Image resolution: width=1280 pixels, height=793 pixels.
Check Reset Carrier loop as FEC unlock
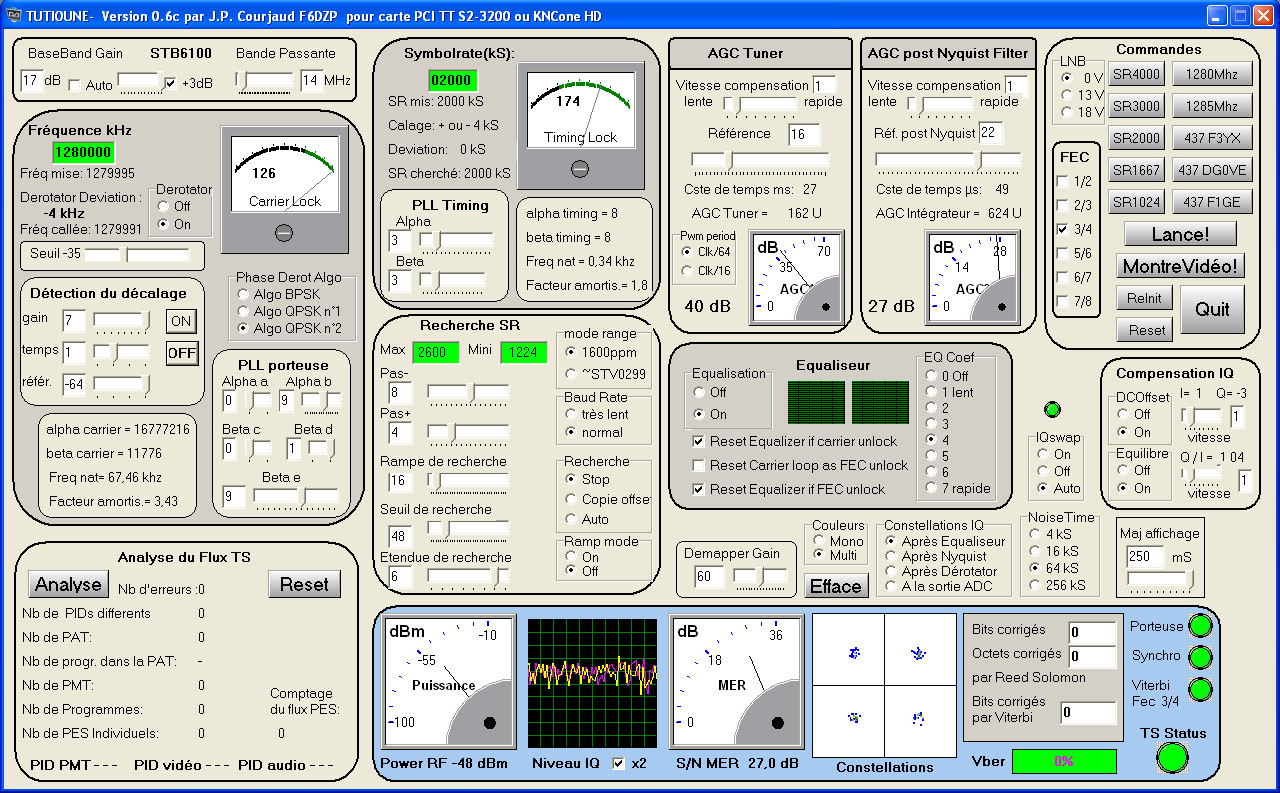(x=698, y=465)
